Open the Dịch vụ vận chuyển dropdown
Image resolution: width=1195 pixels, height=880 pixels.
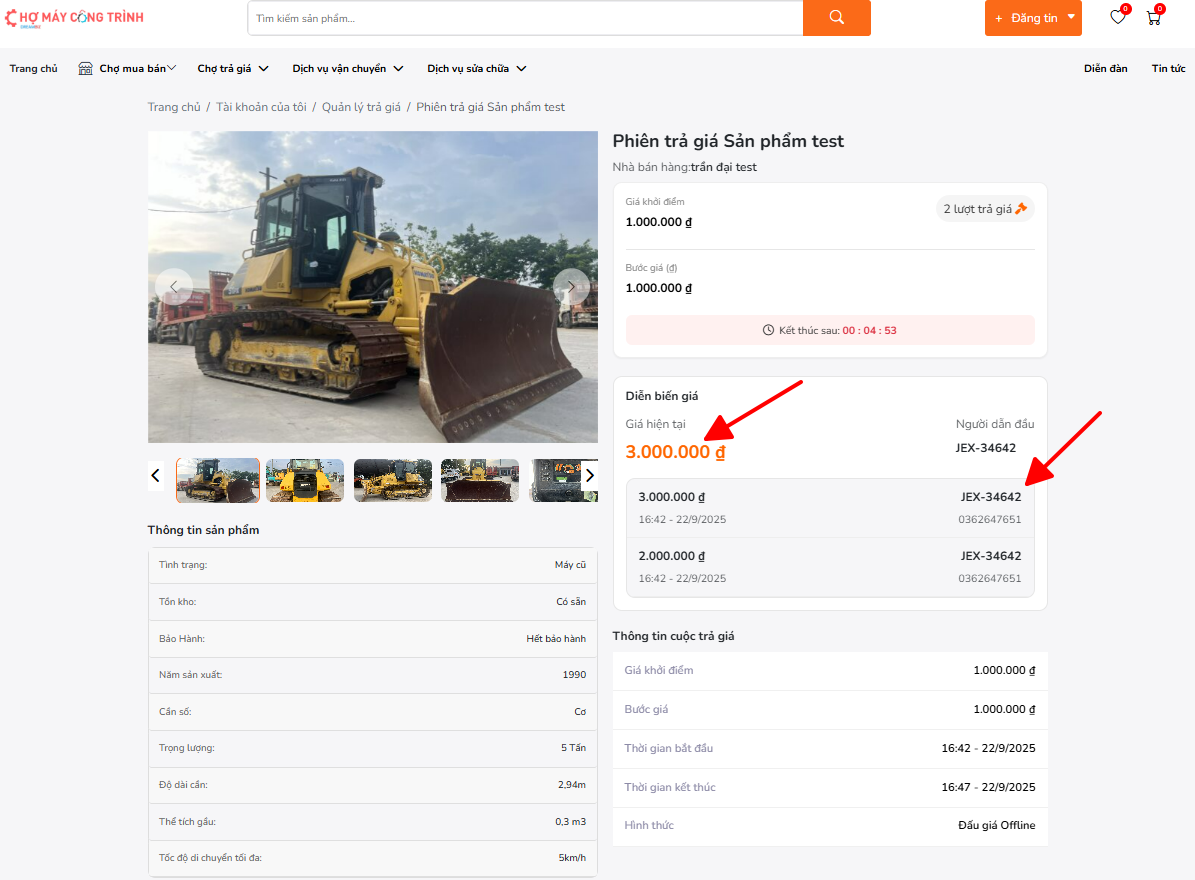tap(347, 69)
